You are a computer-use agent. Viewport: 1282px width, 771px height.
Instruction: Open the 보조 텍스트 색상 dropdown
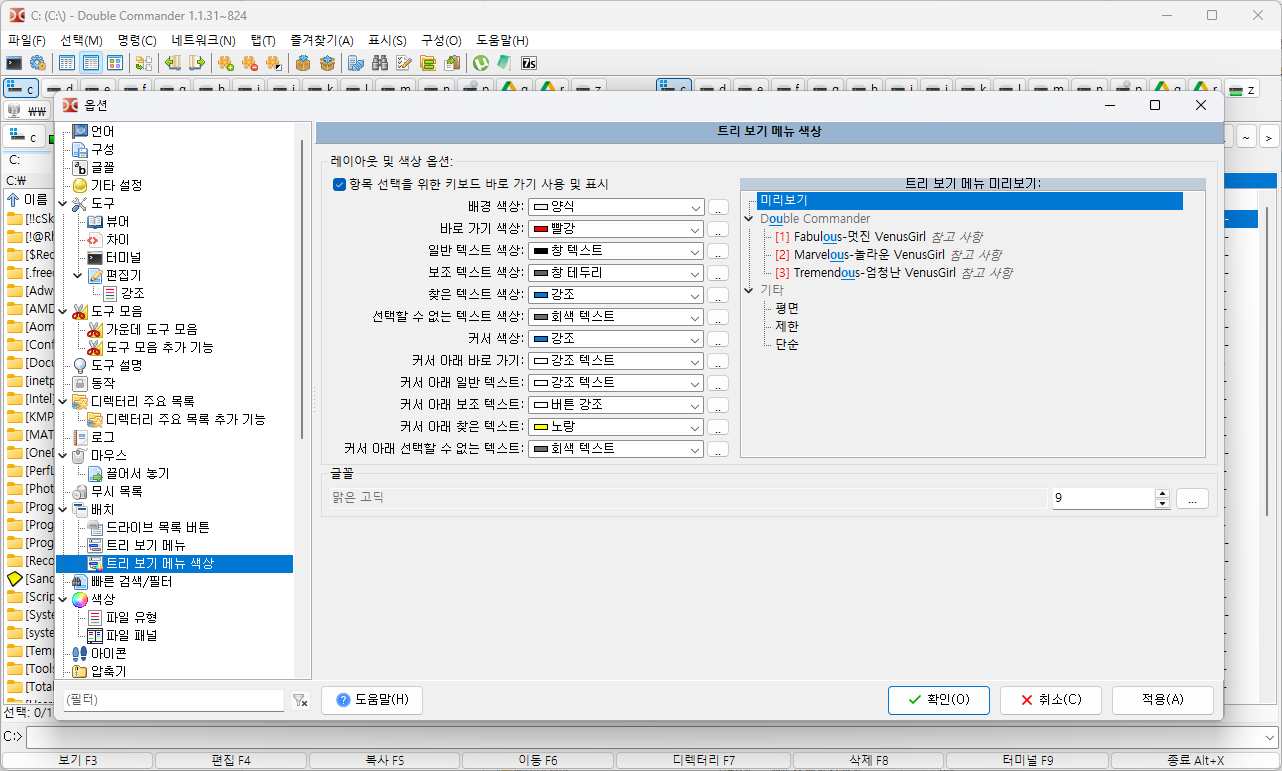[616, 273]
